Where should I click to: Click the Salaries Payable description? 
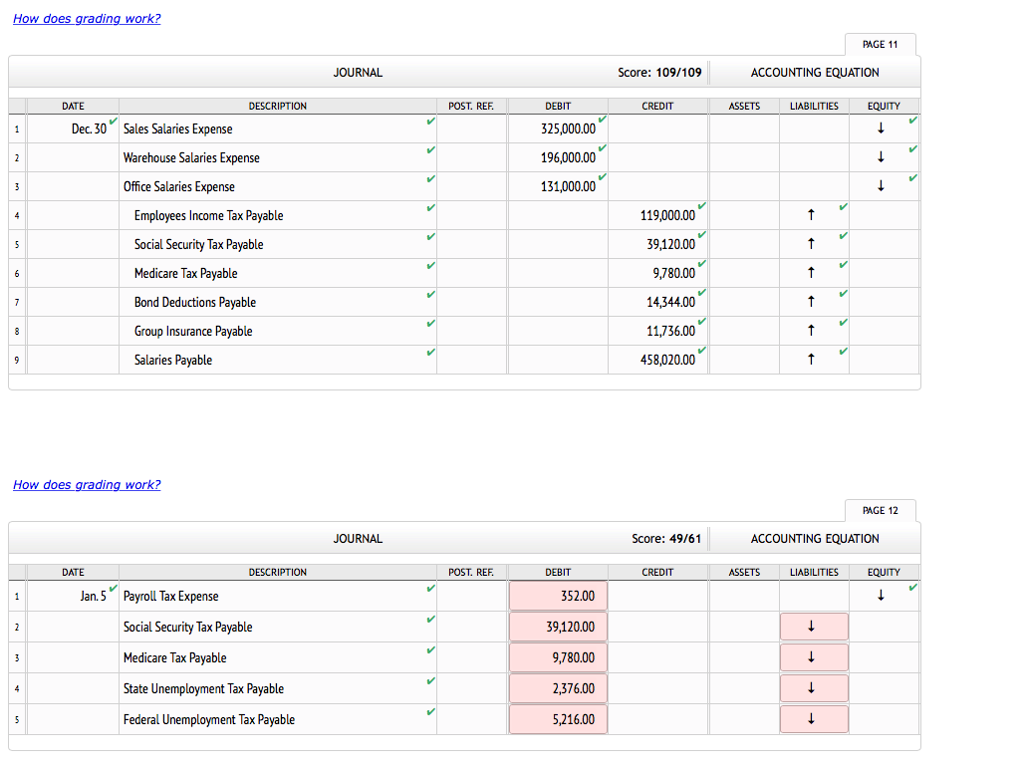point(173,359)
